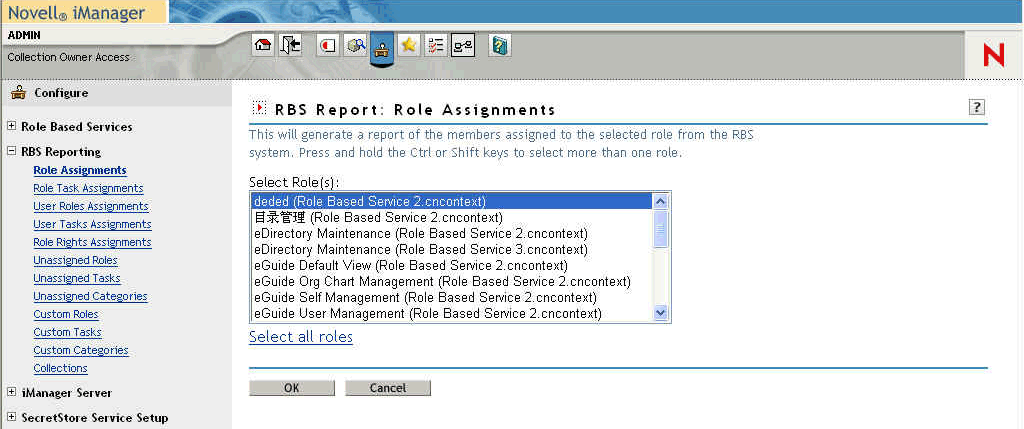1024x429 pixels.
Task: Click the Novell N logo
Action: point(993,56)
